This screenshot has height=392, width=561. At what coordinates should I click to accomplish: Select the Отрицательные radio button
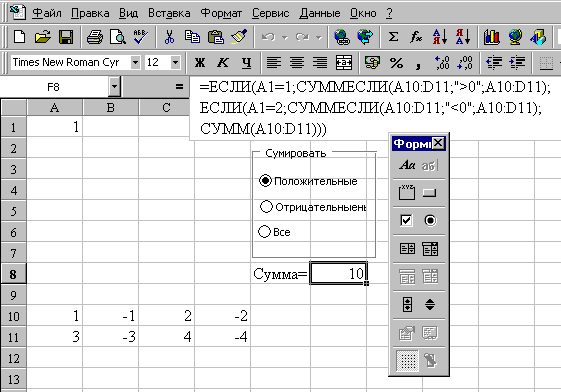click(266, 206)
